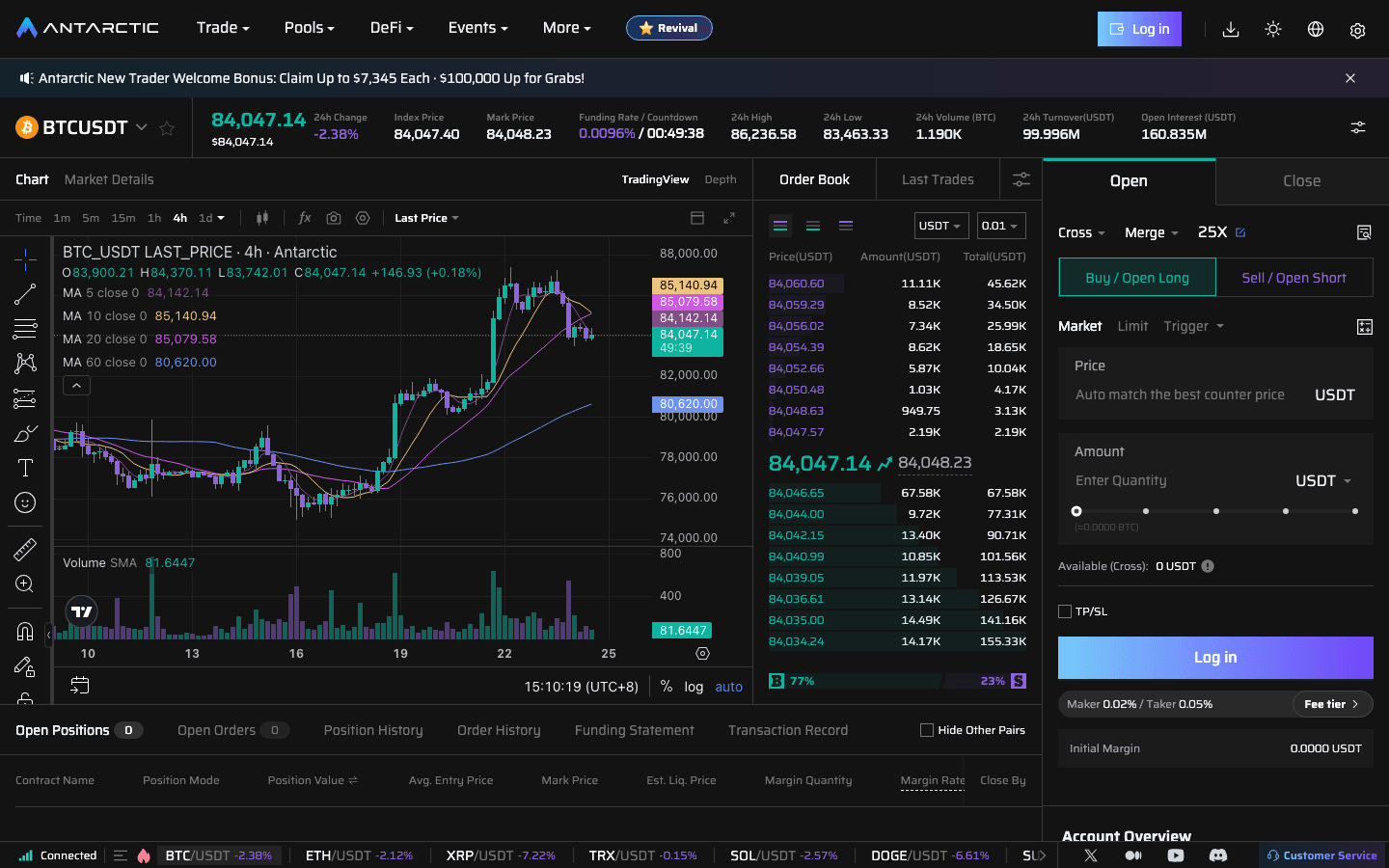1389x868 pixels.
Task: Toggle auto scale on chart
Action: (x=729, y=687)
